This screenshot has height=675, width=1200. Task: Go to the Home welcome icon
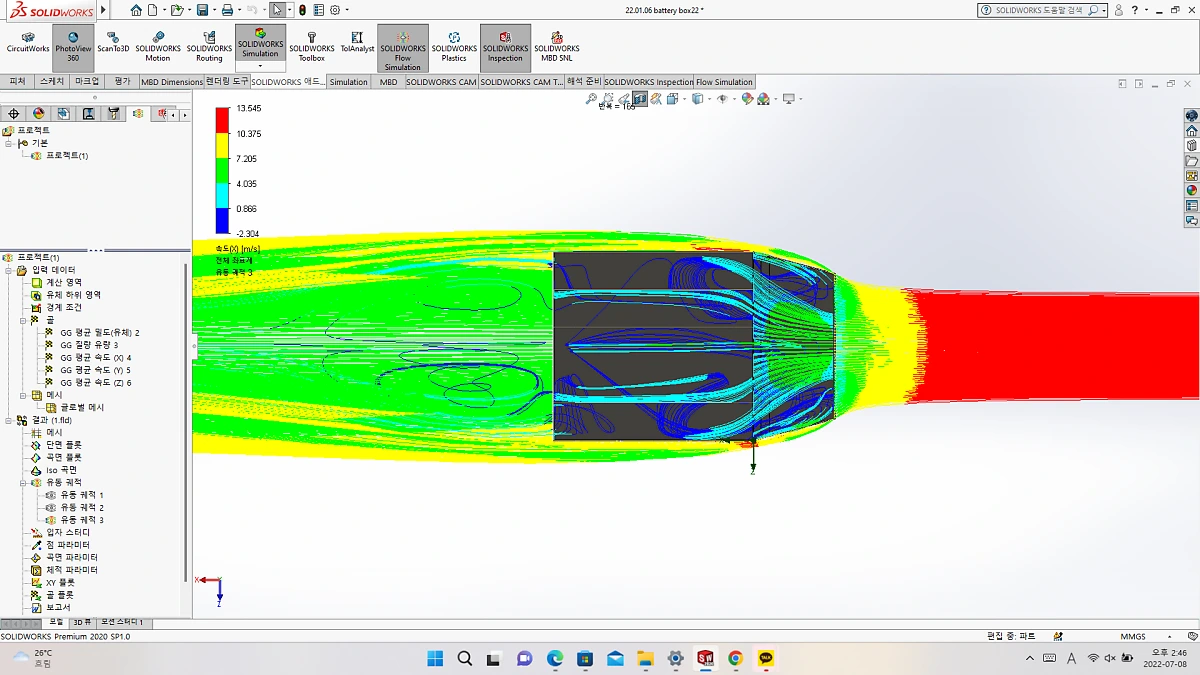pyautogui.click(x=136, y=10)
